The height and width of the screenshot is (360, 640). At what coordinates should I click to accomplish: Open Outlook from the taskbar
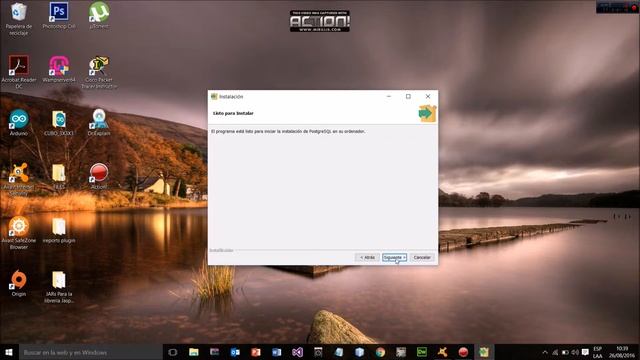point(235,352)
